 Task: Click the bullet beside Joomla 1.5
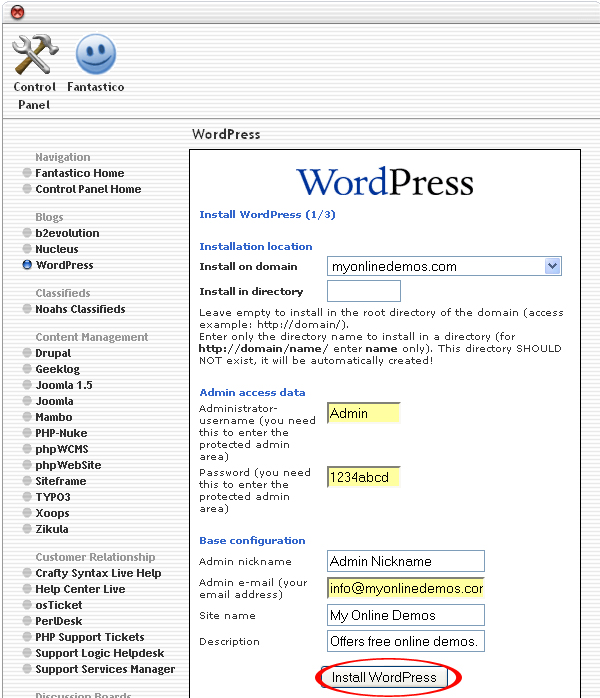coord(27,385)
